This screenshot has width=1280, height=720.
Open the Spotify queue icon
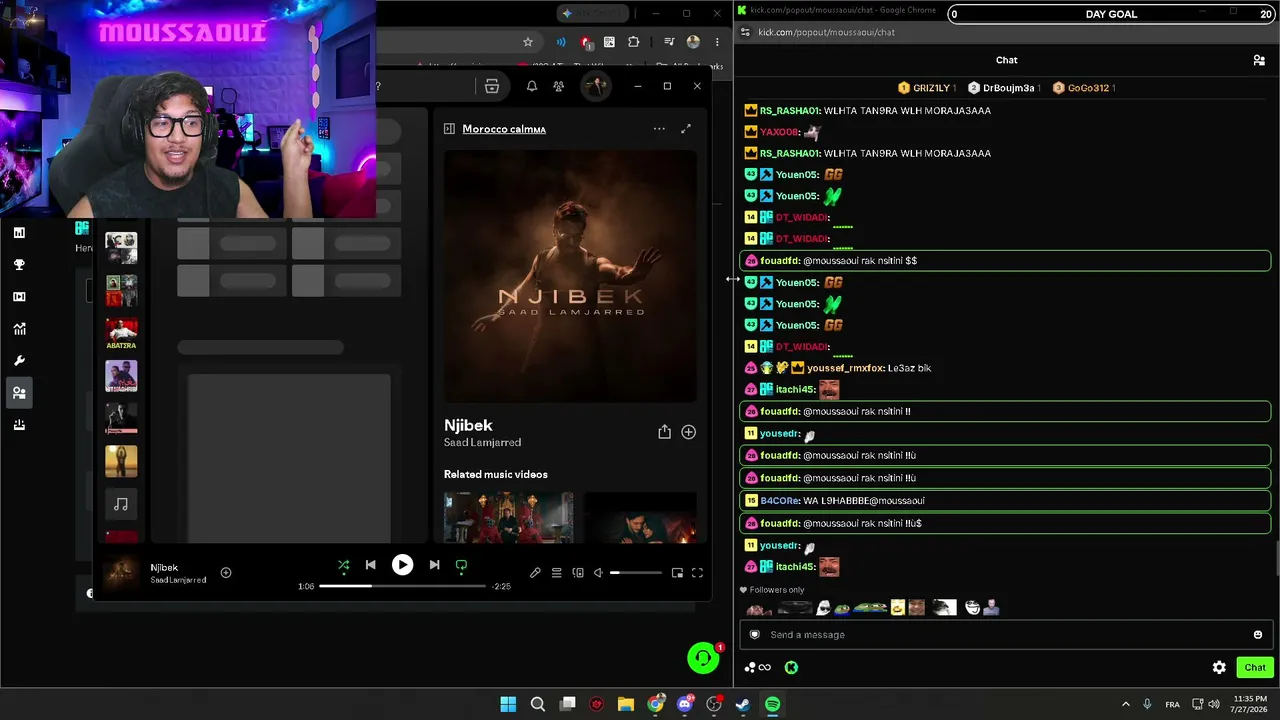pos(556,573)
